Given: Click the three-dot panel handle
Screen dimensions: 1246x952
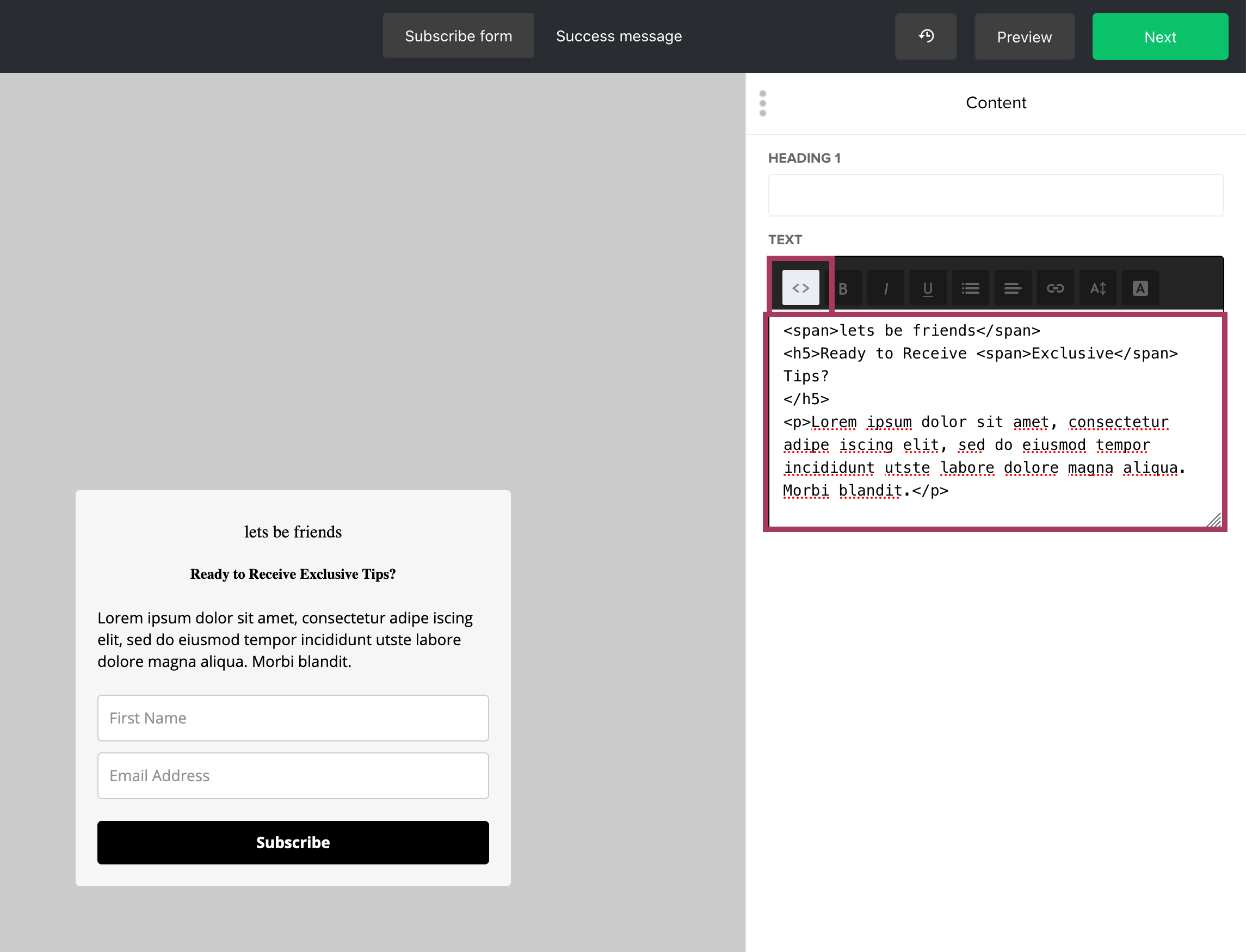Looking at the screenshot, I should (x=763, y=103).
